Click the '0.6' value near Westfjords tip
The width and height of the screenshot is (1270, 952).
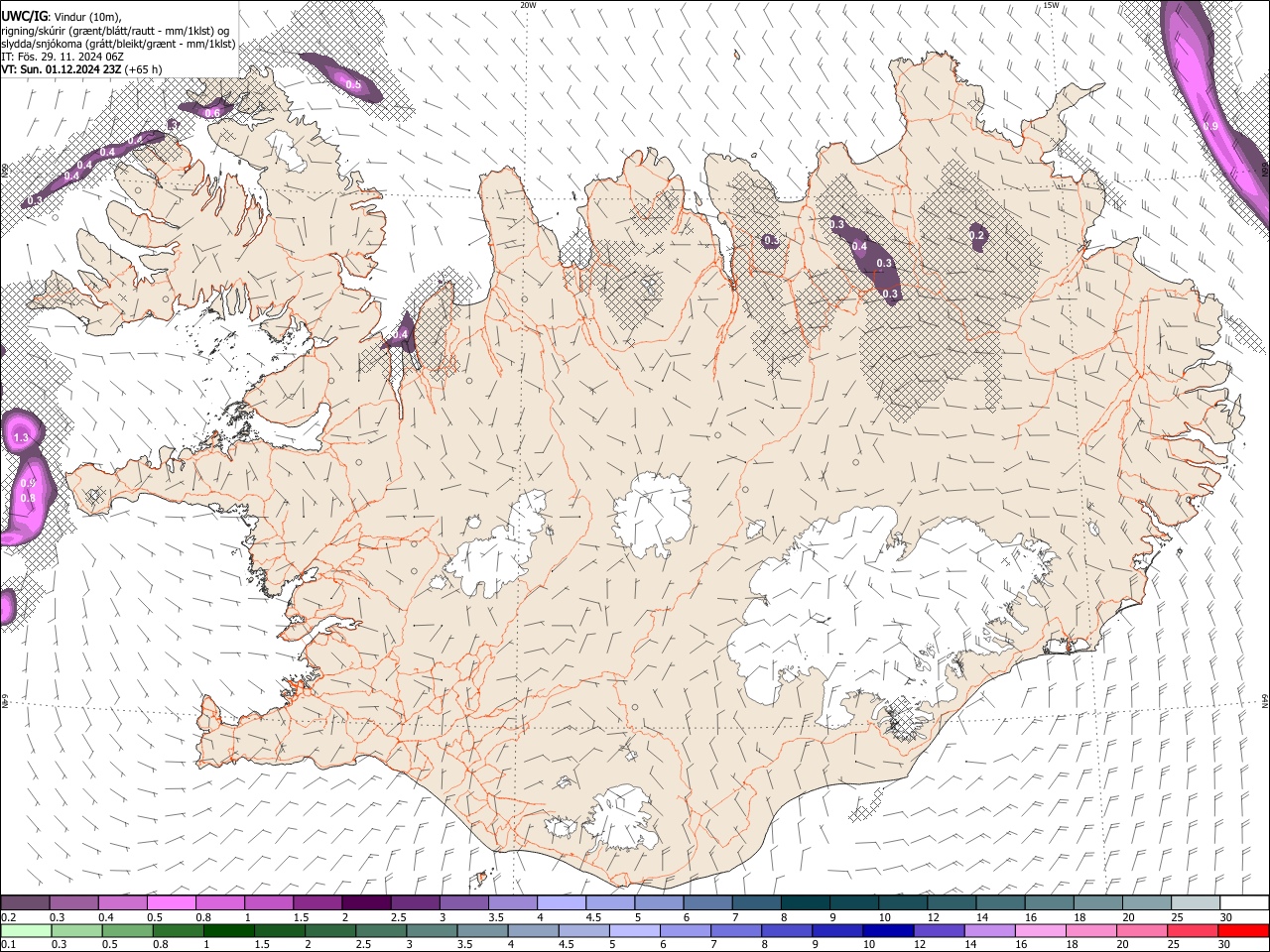pyautogui.click(x=212, y=112)
